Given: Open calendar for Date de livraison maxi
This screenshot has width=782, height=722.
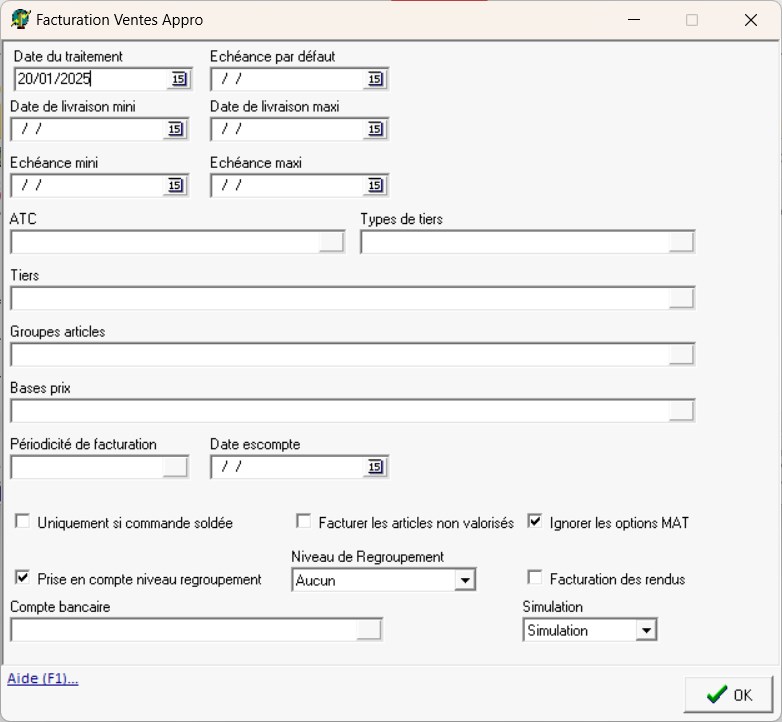Looking at the screenshot, I should coord(375,129).
